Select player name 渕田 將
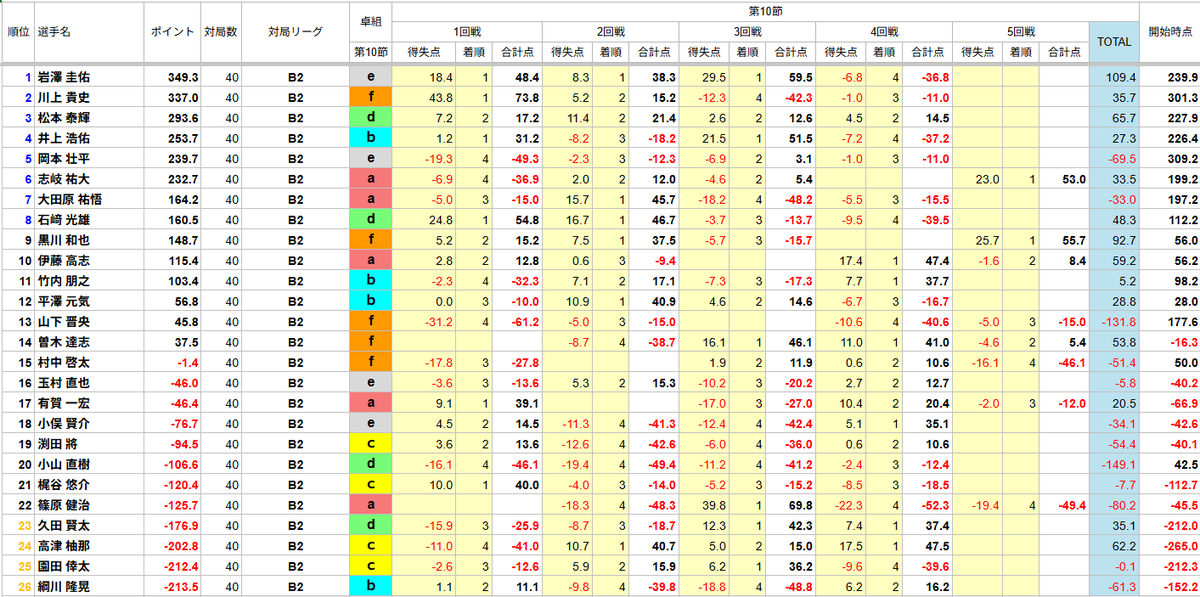 coord(57,444)
